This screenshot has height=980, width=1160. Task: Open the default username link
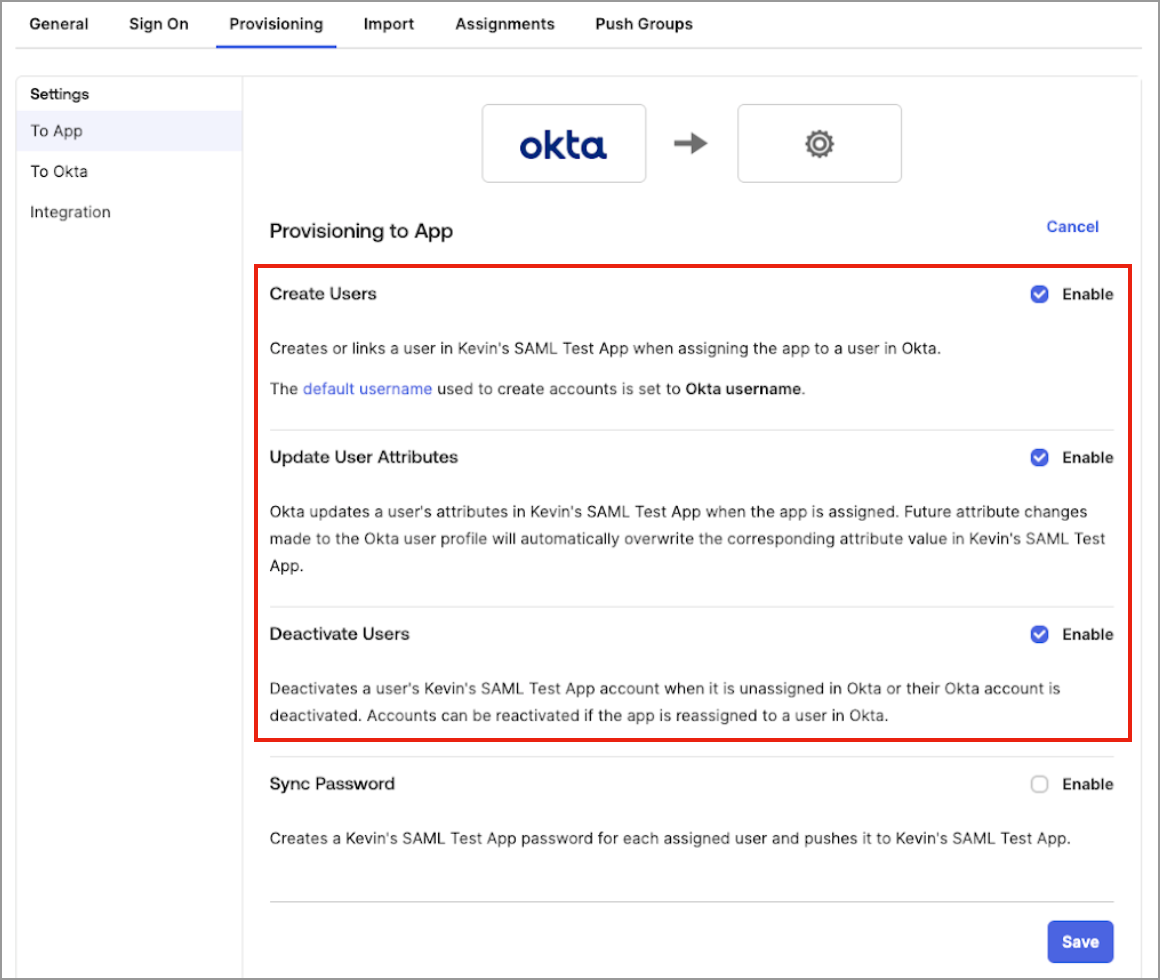(x=367, y=389)
